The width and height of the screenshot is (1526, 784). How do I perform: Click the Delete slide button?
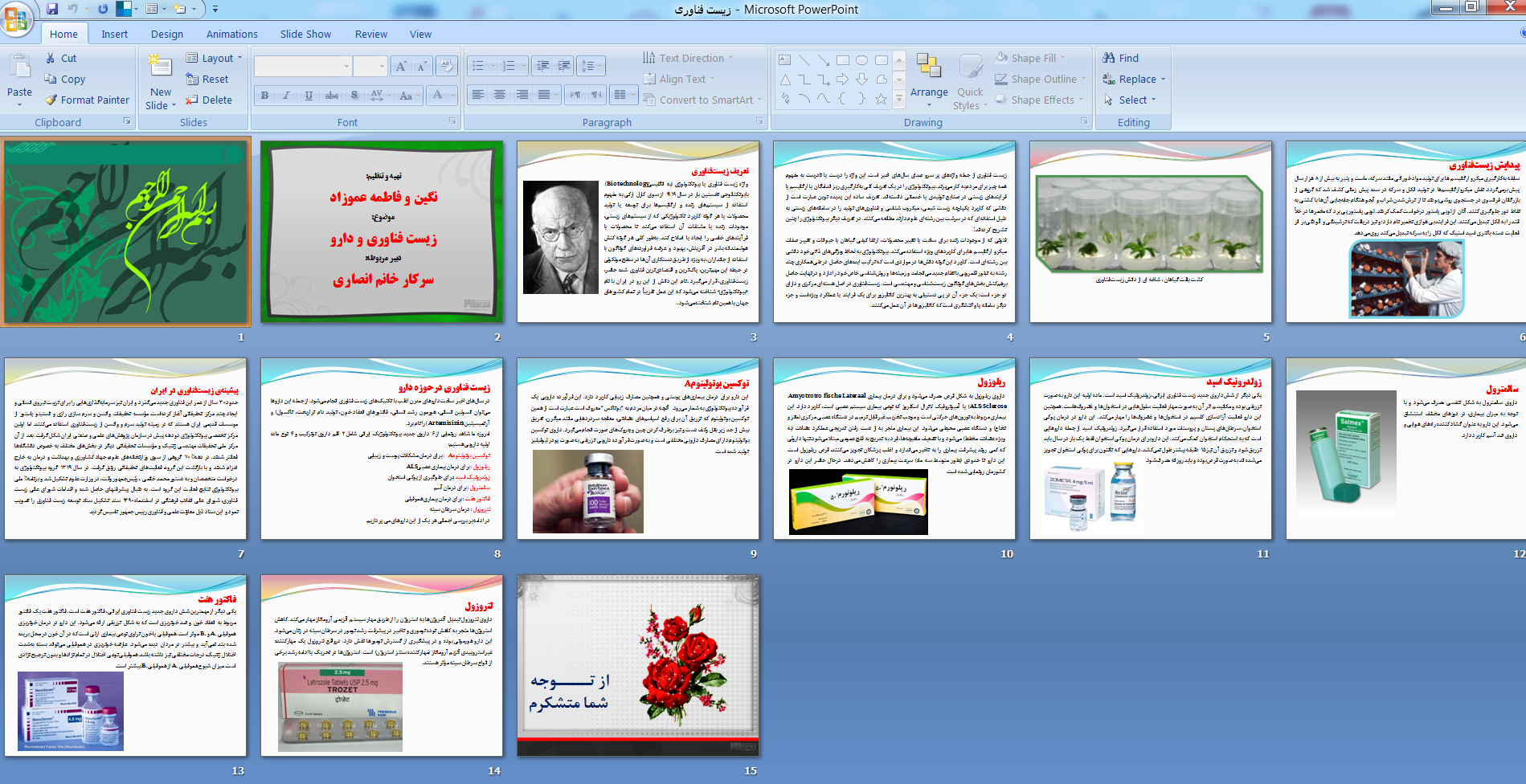coord(209,100)
